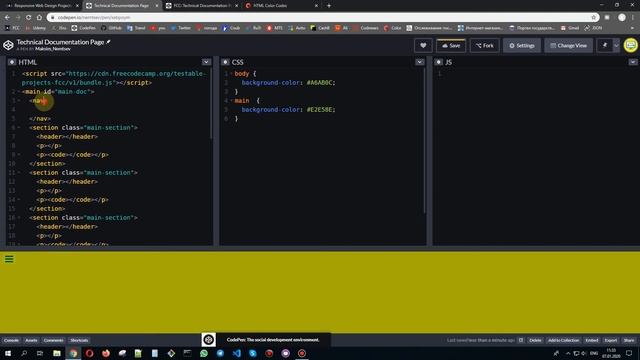The width and height of the screenshot is (640, 360).
Task: Save the pen
Action: tap(451, 45)
